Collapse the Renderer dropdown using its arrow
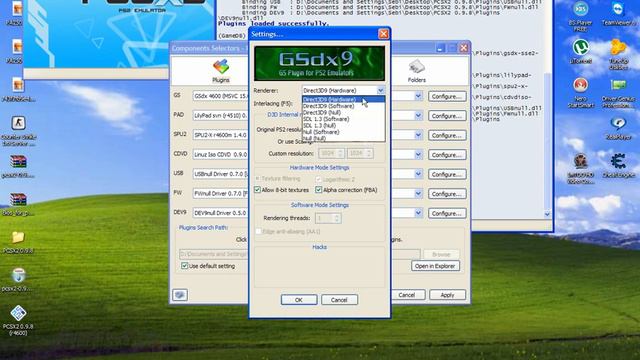Viewport: 640px width, 360px height. pos(380,90)
